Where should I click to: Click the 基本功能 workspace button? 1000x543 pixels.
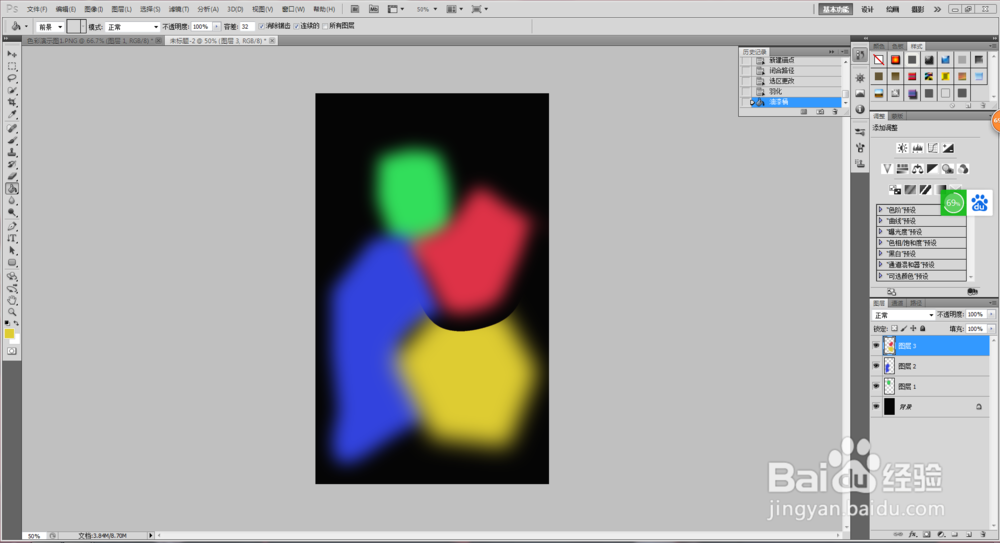835,9
